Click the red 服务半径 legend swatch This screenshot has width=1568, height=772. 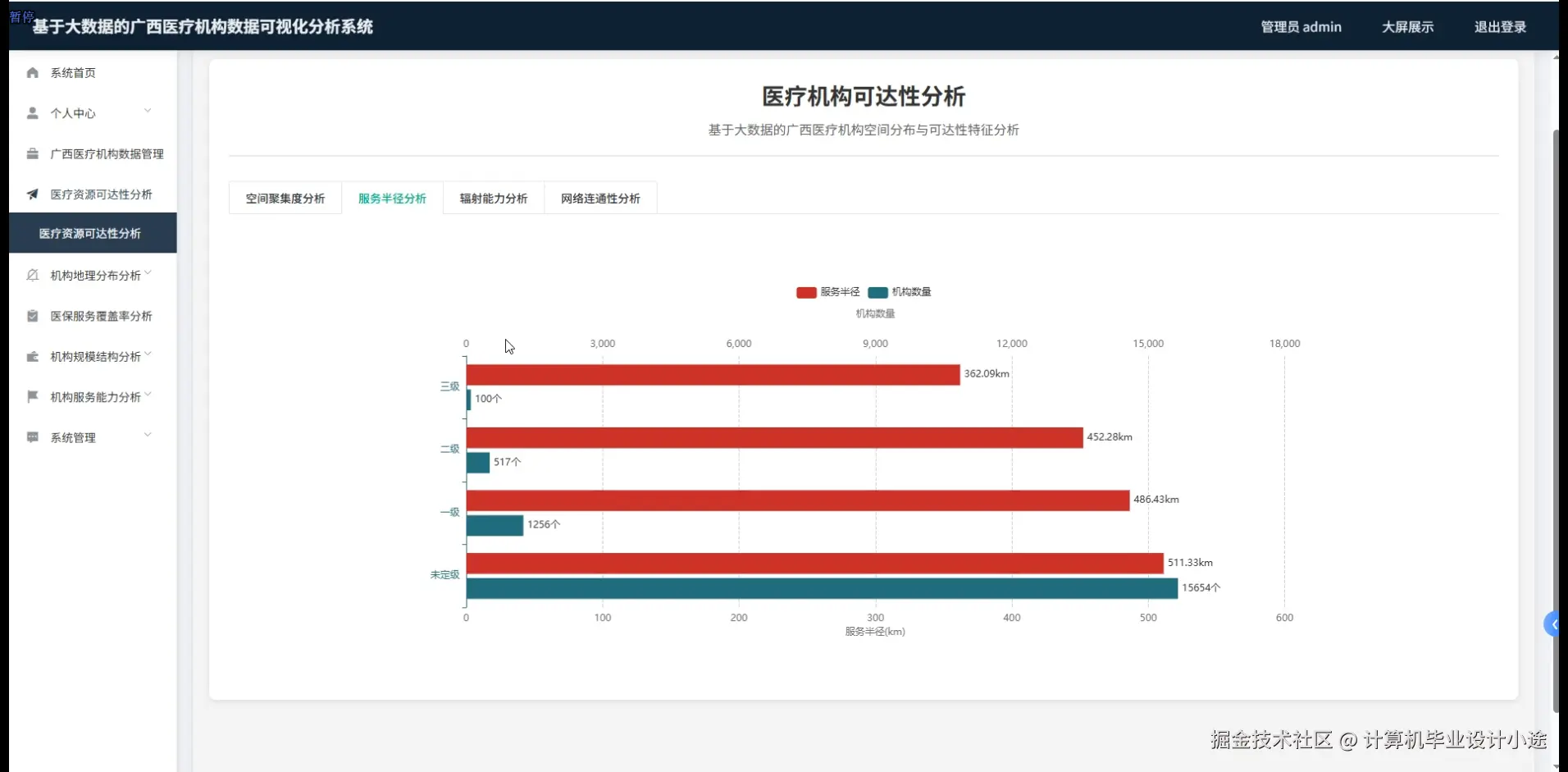click(806, 292)
